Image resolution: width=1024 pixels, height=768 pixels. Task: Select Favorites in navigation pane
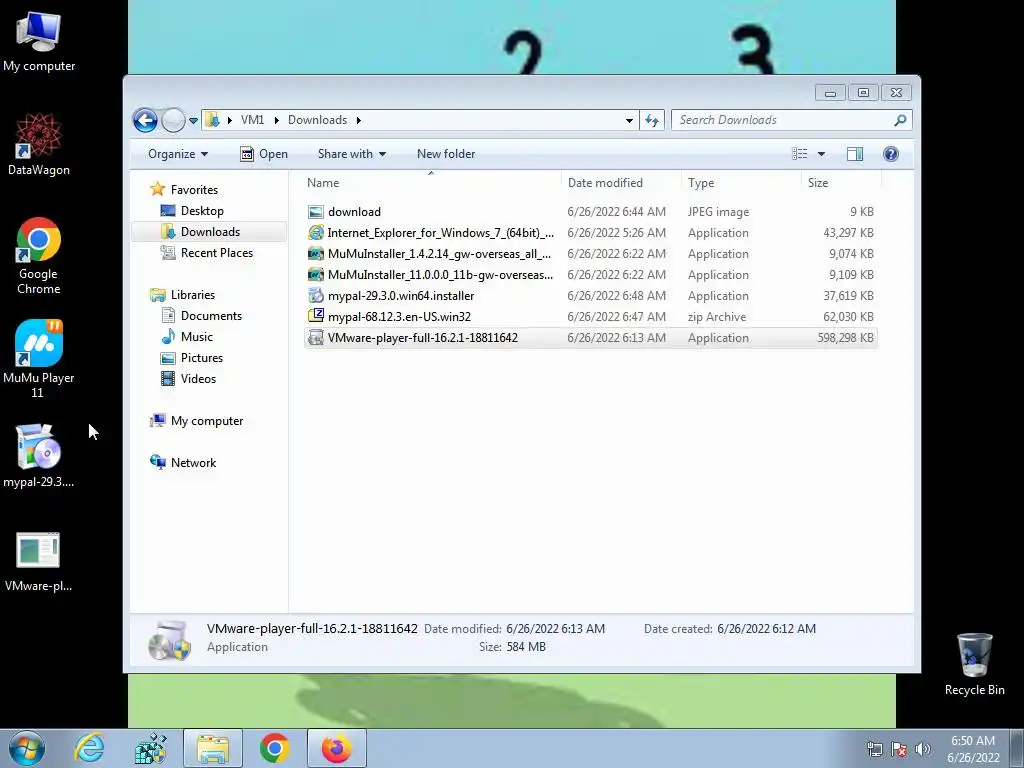coord(194,190)
